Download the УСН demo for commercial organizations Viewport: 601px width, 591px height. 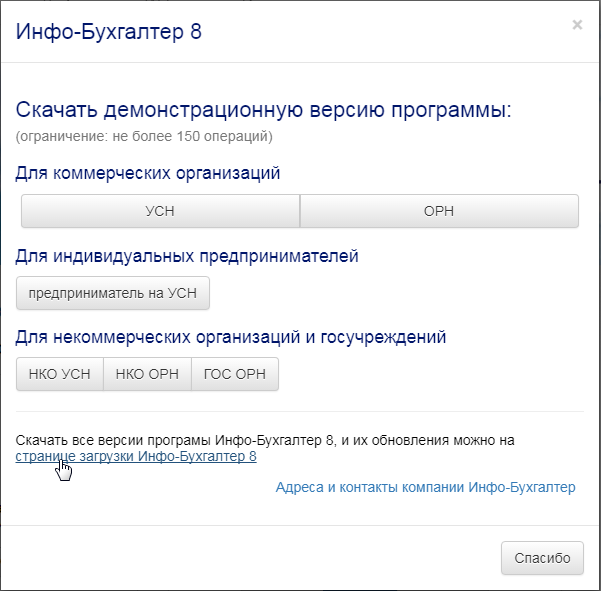click(160, 211)
